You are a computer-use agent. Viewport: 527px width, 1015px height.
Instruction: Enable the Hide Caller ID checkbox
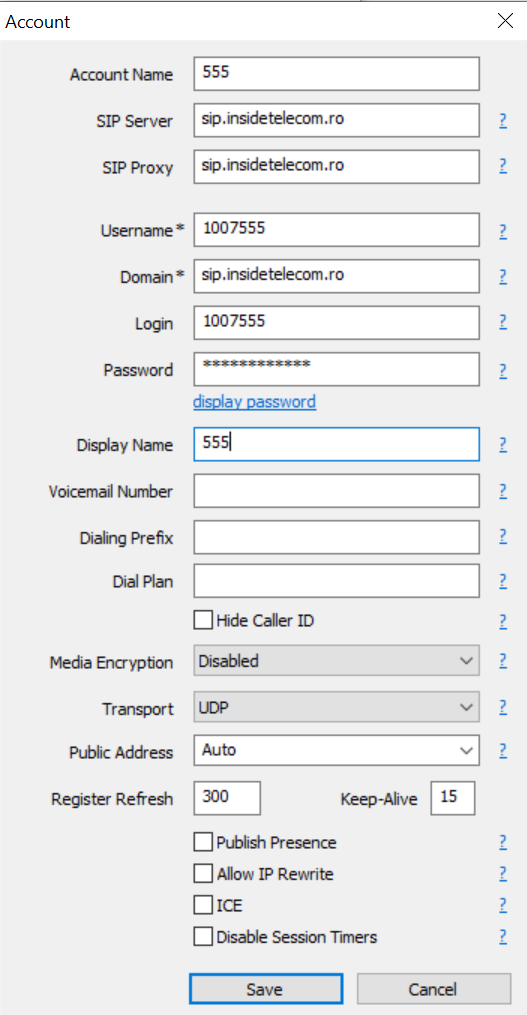coord(203,620)
